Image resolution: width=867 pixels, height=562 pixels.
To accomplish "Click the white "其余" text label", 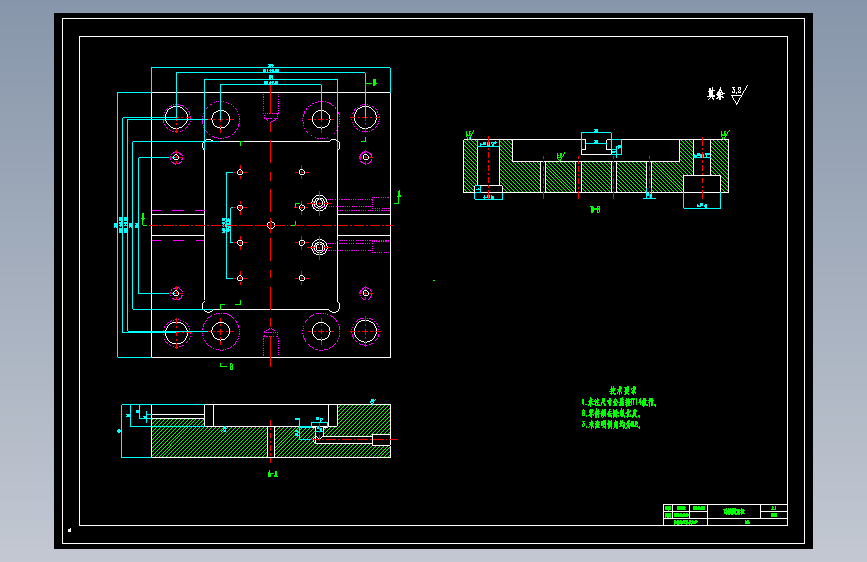I will coord(715,94).
